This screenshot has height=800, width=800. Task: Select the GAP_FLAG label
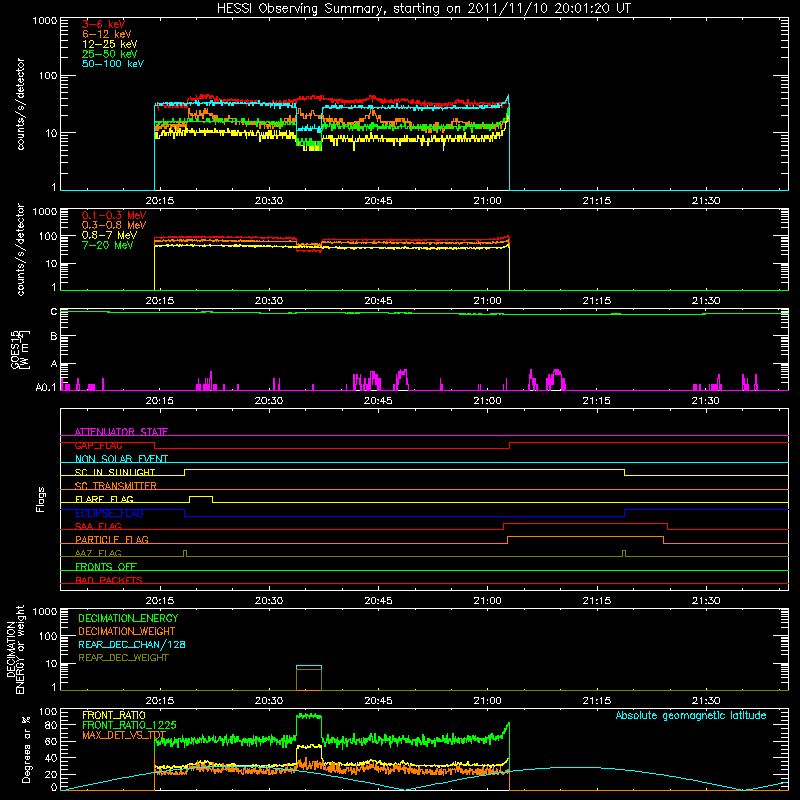pyautogui.click(x=98, y=445)
